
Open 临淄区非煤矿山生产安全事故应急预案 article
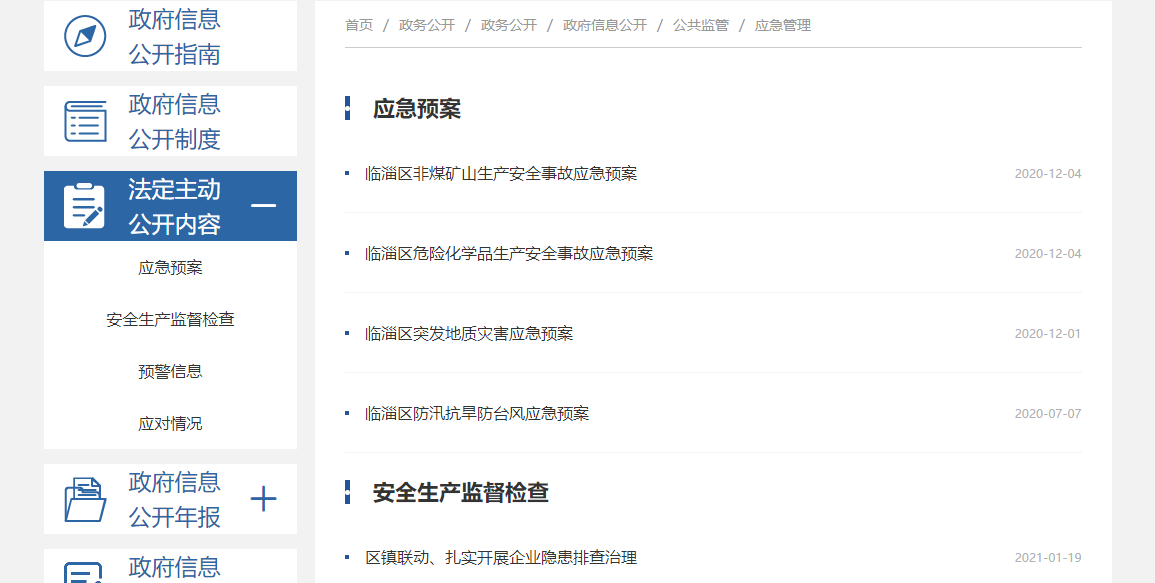tap(501, 174)
